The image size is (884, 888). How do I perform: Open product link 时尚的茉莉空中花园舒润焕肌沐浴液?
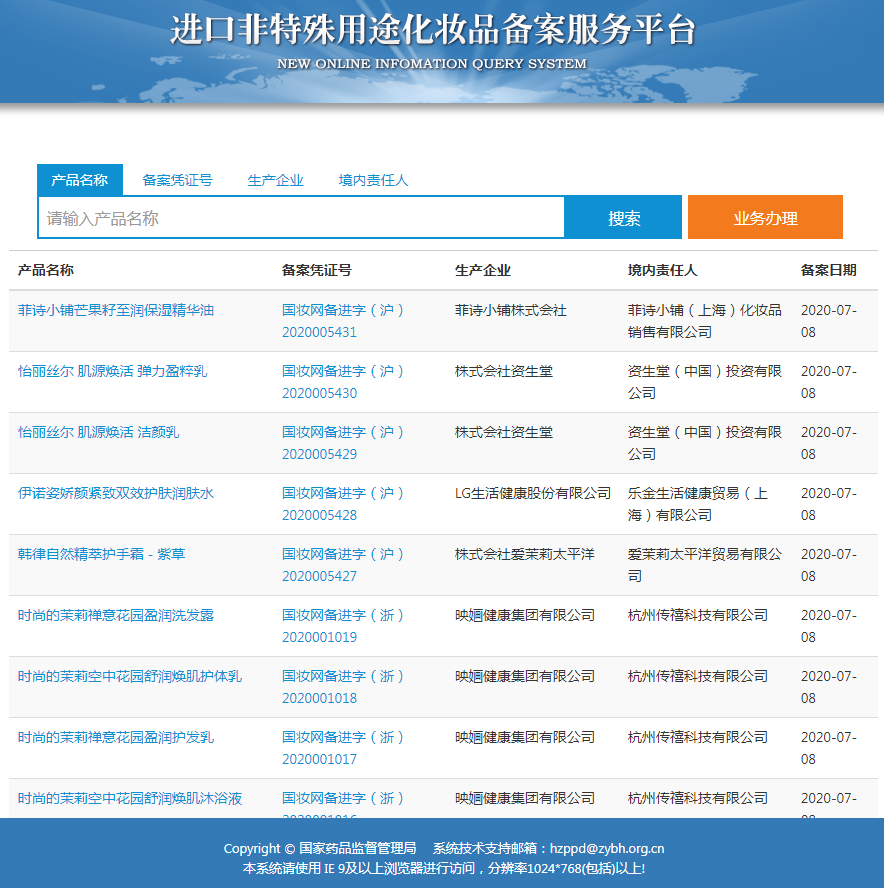(x=130, y=799)
